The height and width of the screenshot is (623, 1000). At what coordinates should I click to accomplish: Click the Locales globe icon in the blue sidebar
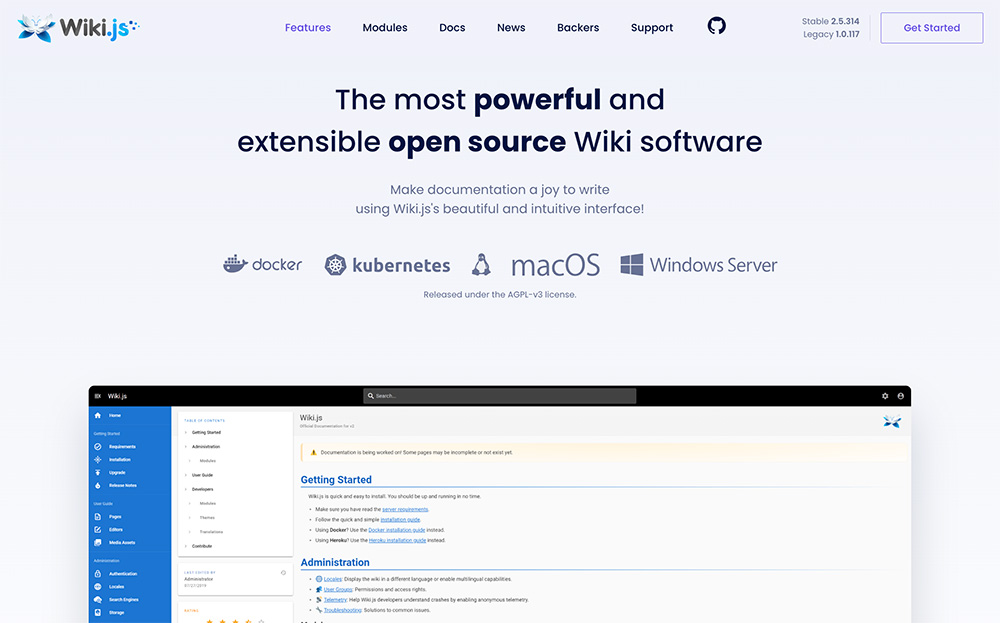pyautogui.click(x=98, y=587)
